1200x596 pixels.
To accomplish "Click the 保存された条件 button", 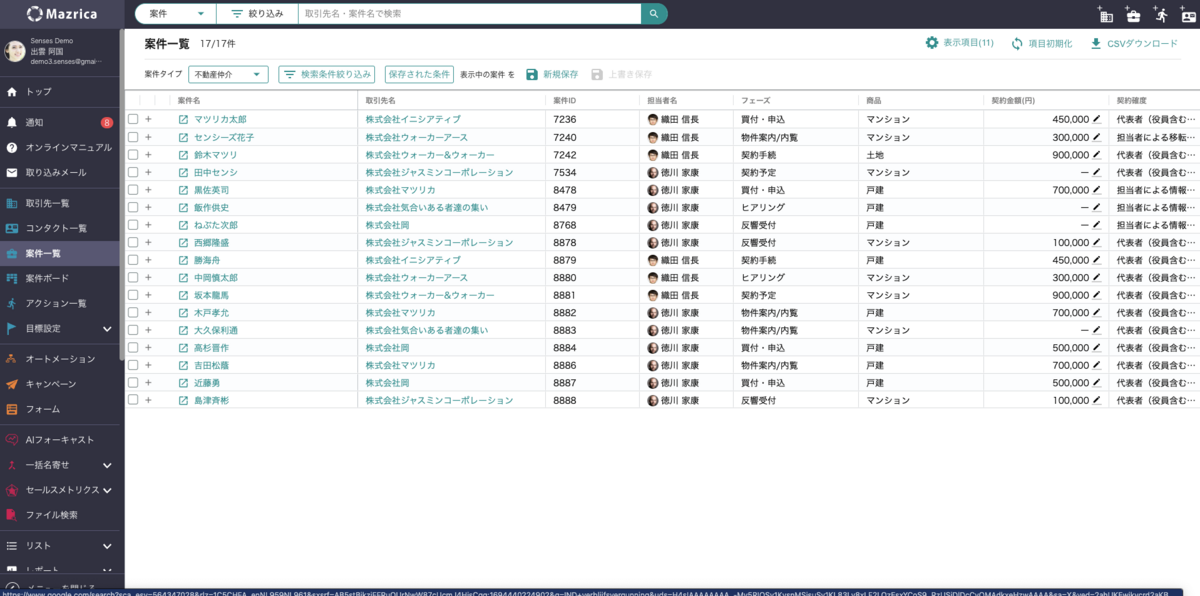I will click(419, 74).
